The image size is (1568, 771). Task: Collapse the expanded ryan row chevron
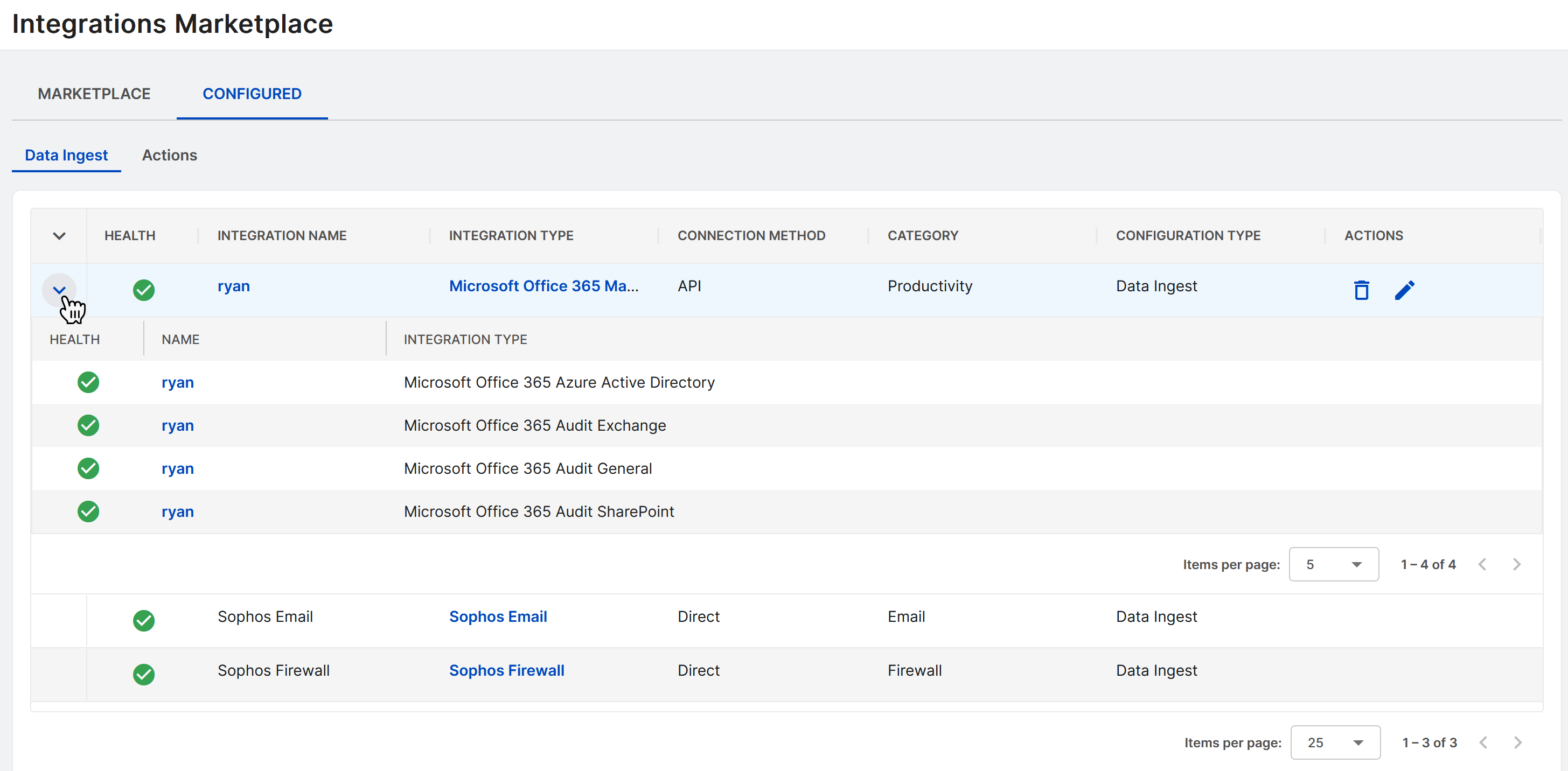pos(59,290)
